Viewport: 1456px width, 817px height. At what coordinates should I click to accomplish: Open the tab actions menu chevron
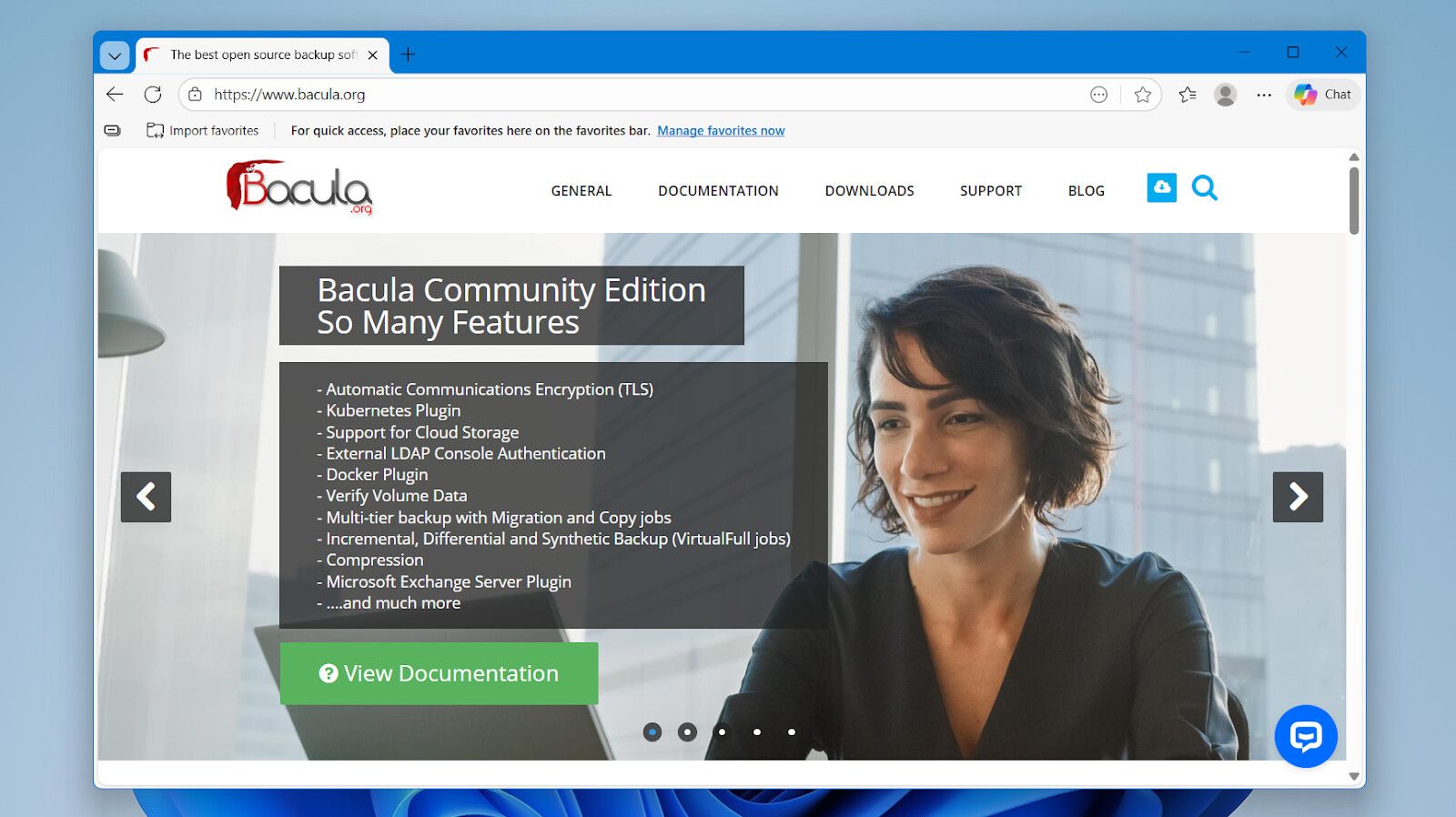click(x=115, y=55)
